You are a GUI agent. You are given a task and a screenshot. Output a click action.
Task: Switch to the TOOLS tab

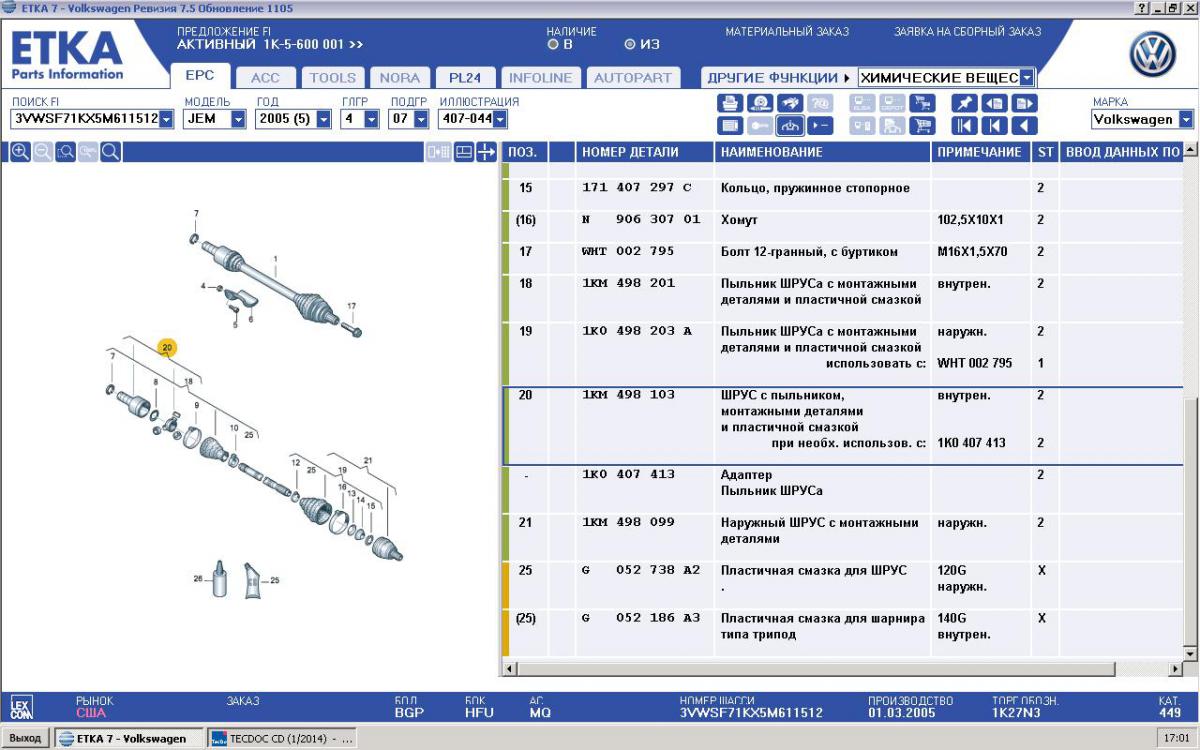pos(333,78)
